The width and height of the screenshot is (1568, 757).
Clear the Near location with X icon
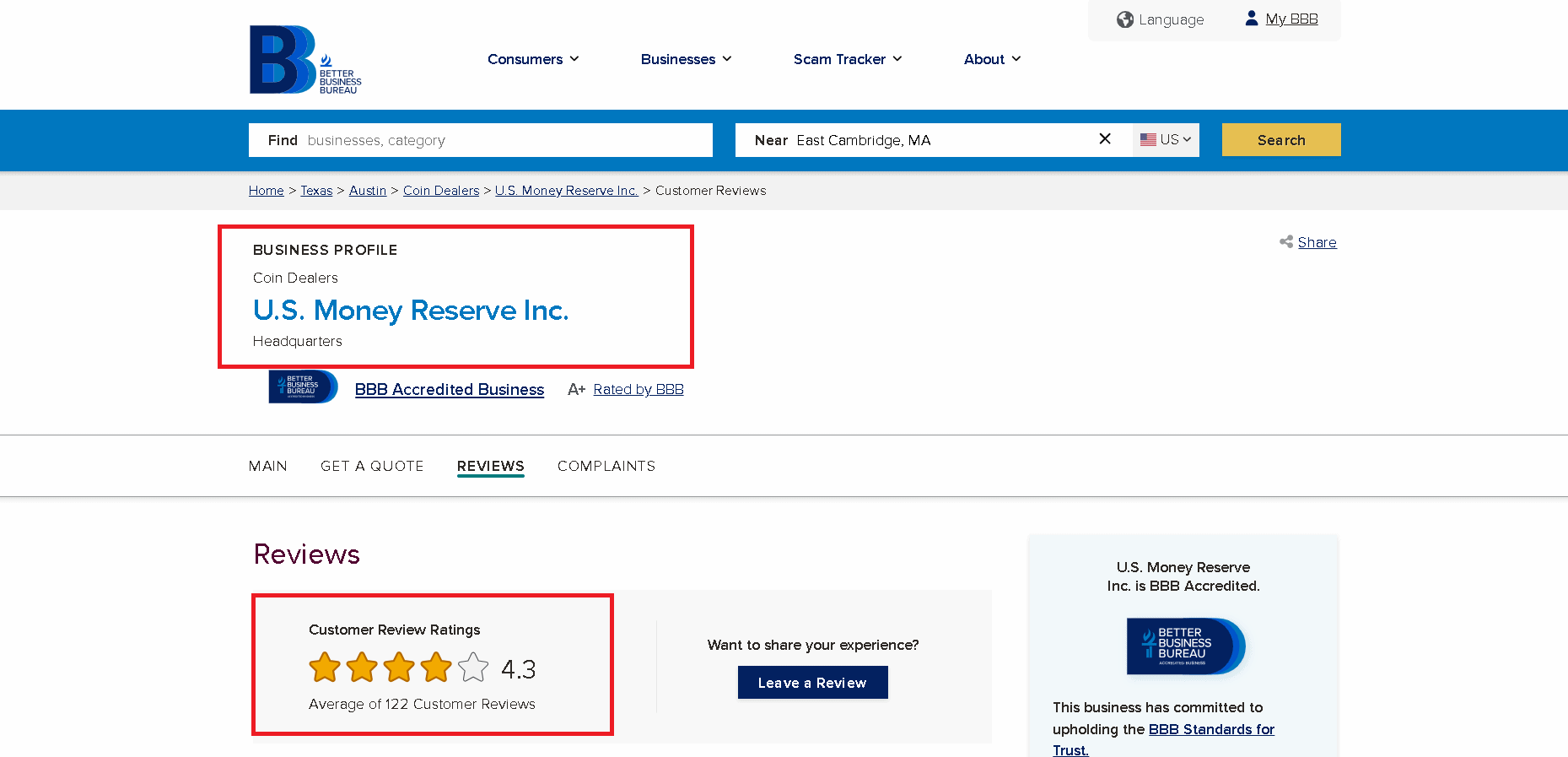[x=1105, y=138]
